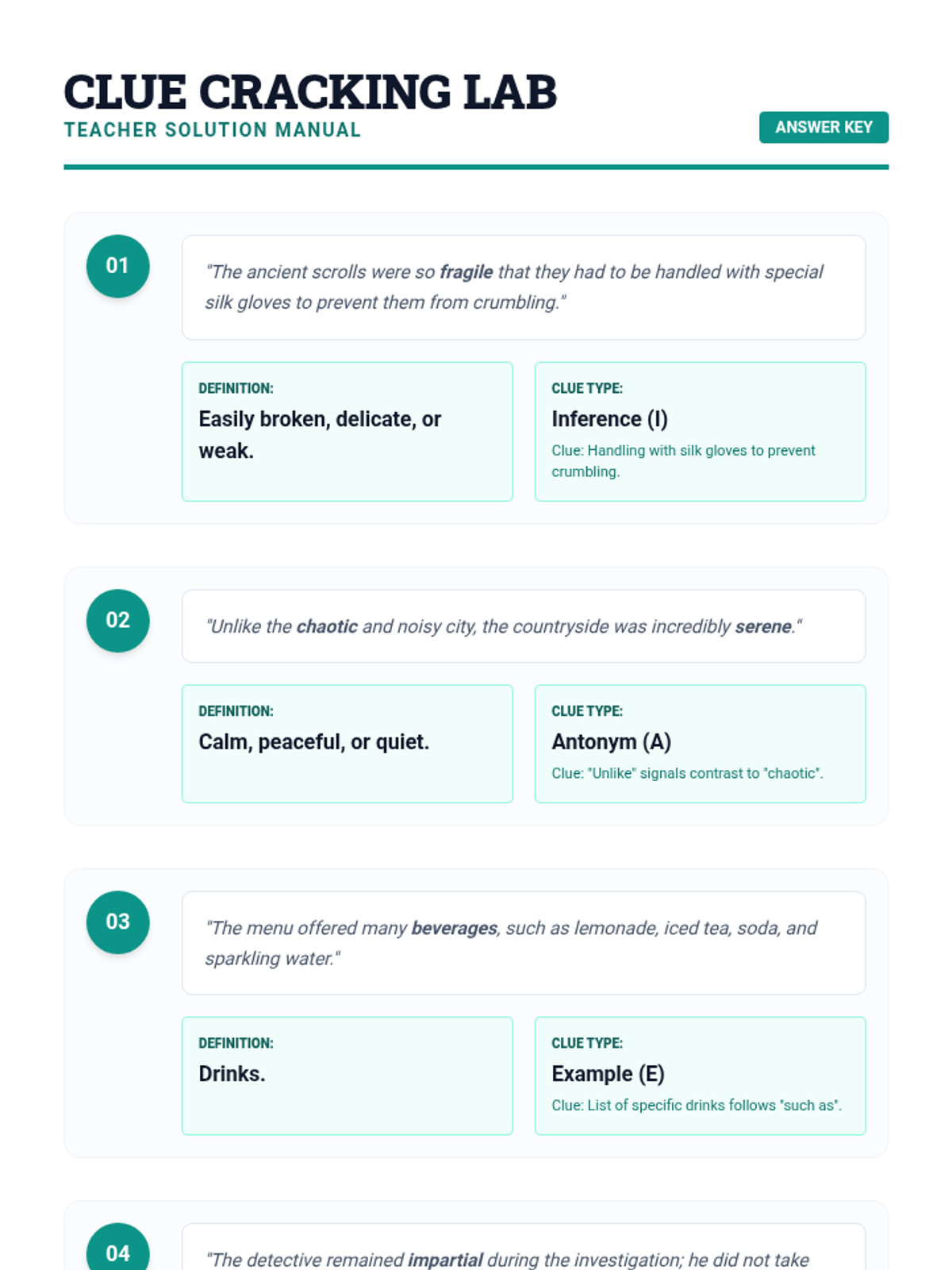Open the Antonym (A) clue type card
The width and height of the screenshot is (952, 1270).
(x=701, y=744)
